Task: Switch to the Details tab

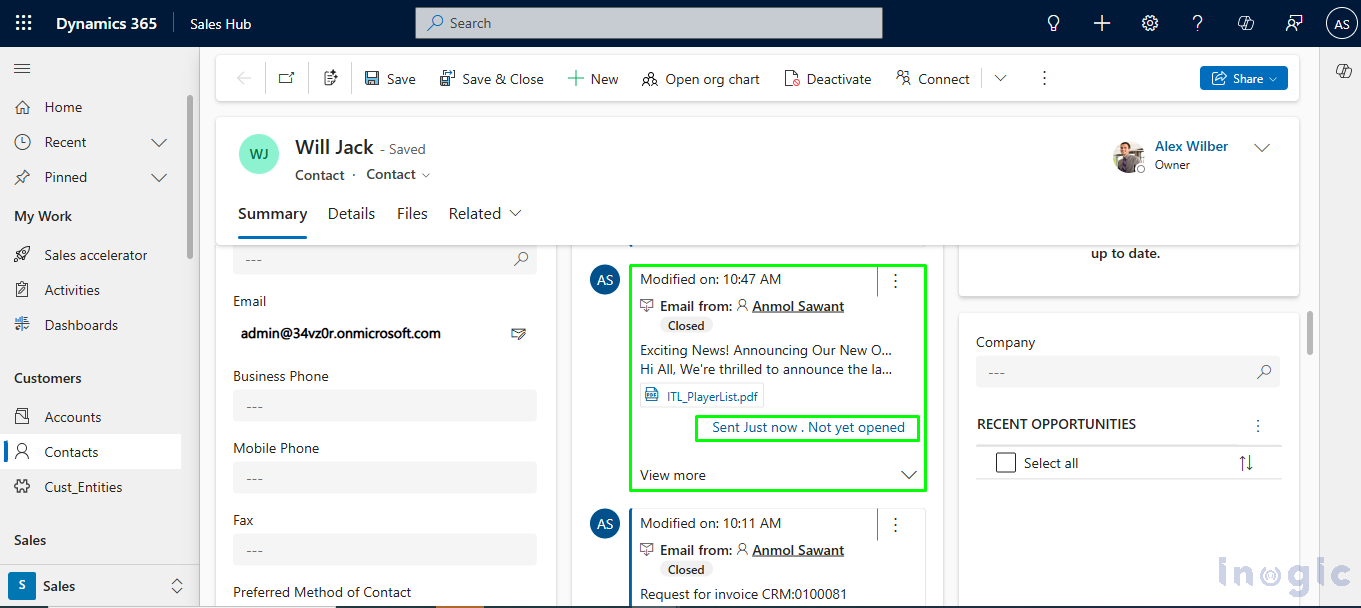Action: [351, 214]
